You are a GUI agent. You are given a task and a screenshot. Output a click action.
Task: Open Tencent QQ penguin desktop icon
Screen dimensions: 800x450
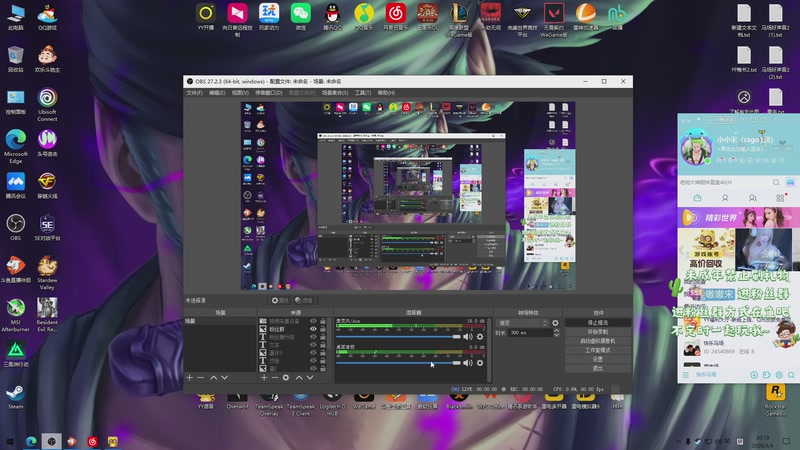click(332, 17)
